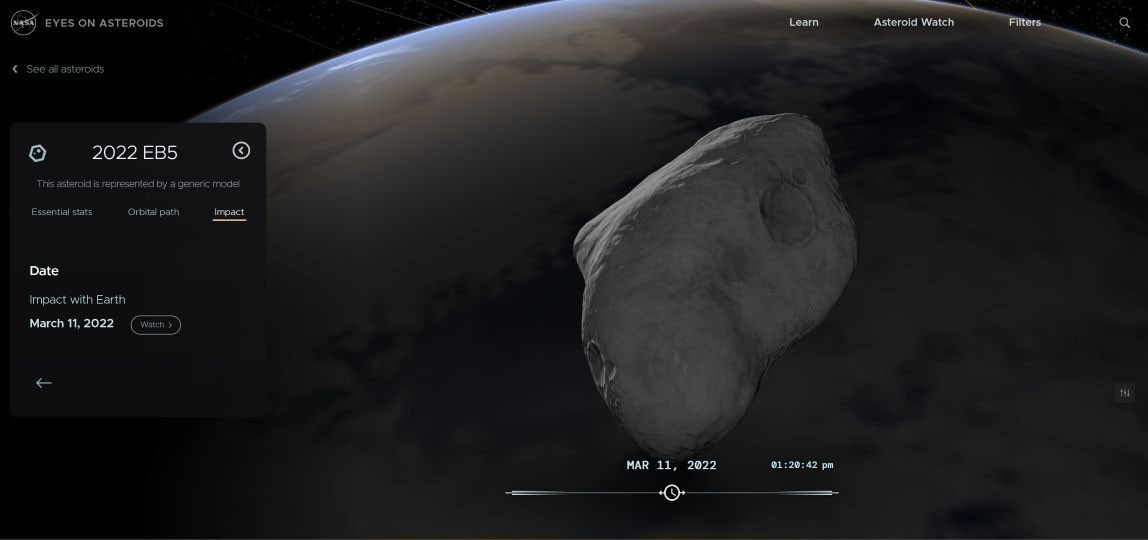Click the Date heading in the panel
Screen dimensions: 1148x540
coord(44,271)
